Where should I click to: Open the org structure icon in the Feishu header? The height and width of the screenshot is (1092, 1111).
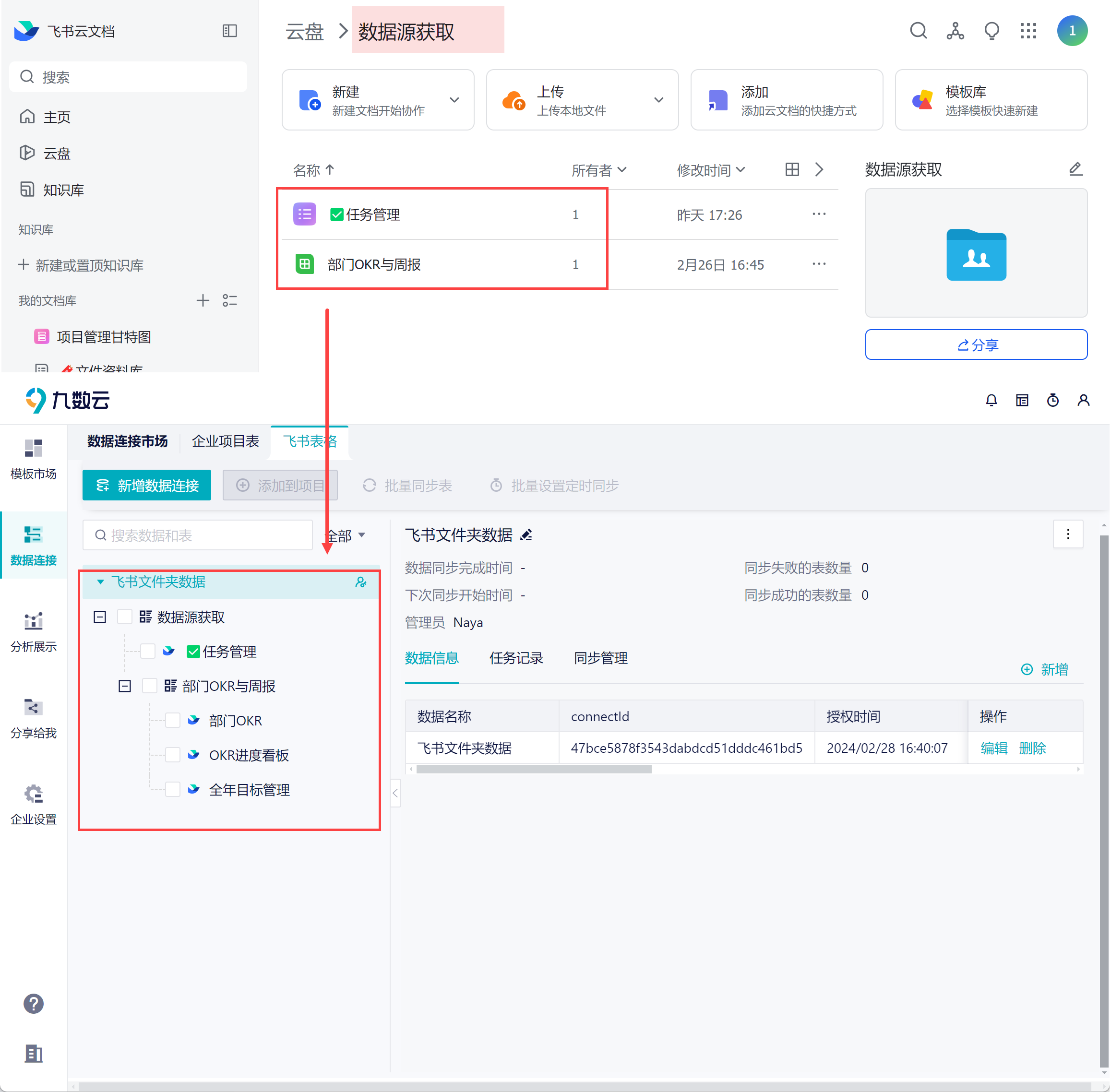coord(955,31)
